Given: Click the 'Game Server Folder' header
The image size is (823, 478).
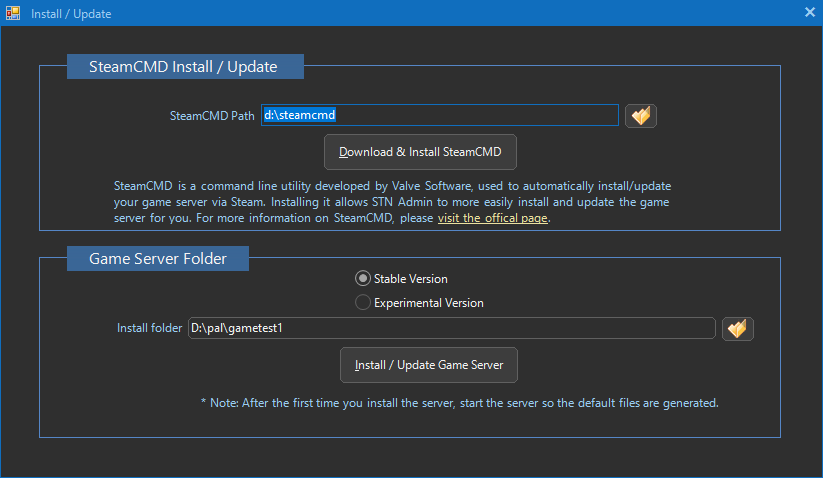Looking at the screenshot, I should click(x=157, y=259).
